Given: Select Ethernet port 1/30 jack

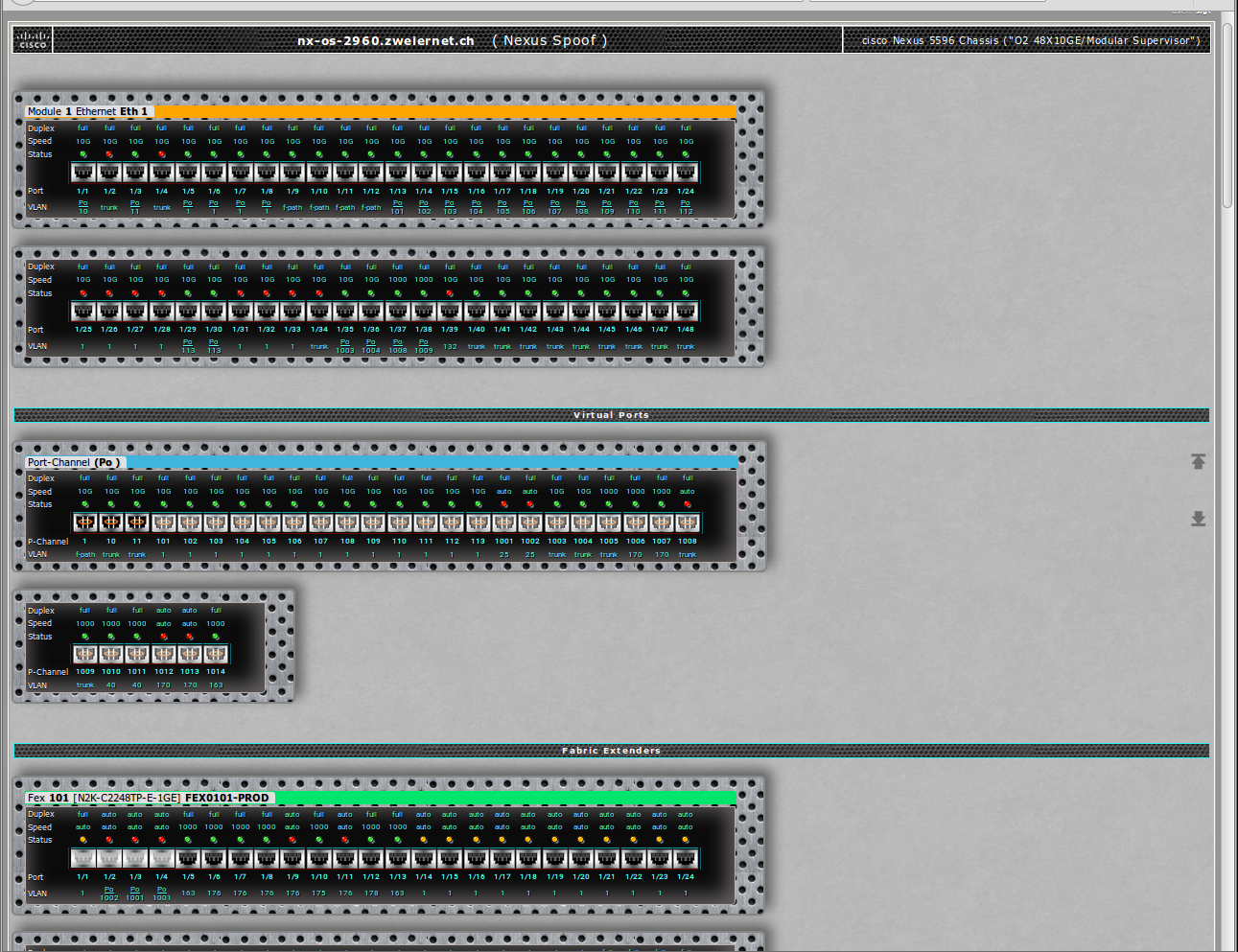Looking at the screenshot, I should click(214, 312).
